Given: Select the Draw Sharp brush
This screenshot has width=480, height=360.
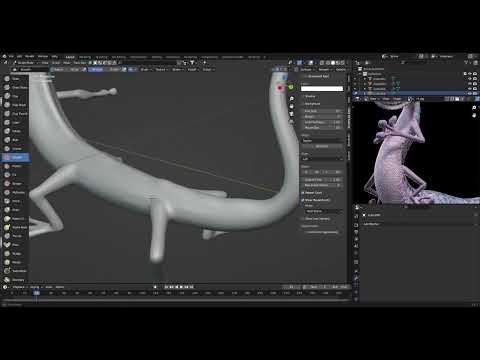Looking at the screenshot, I should point(15,87).
